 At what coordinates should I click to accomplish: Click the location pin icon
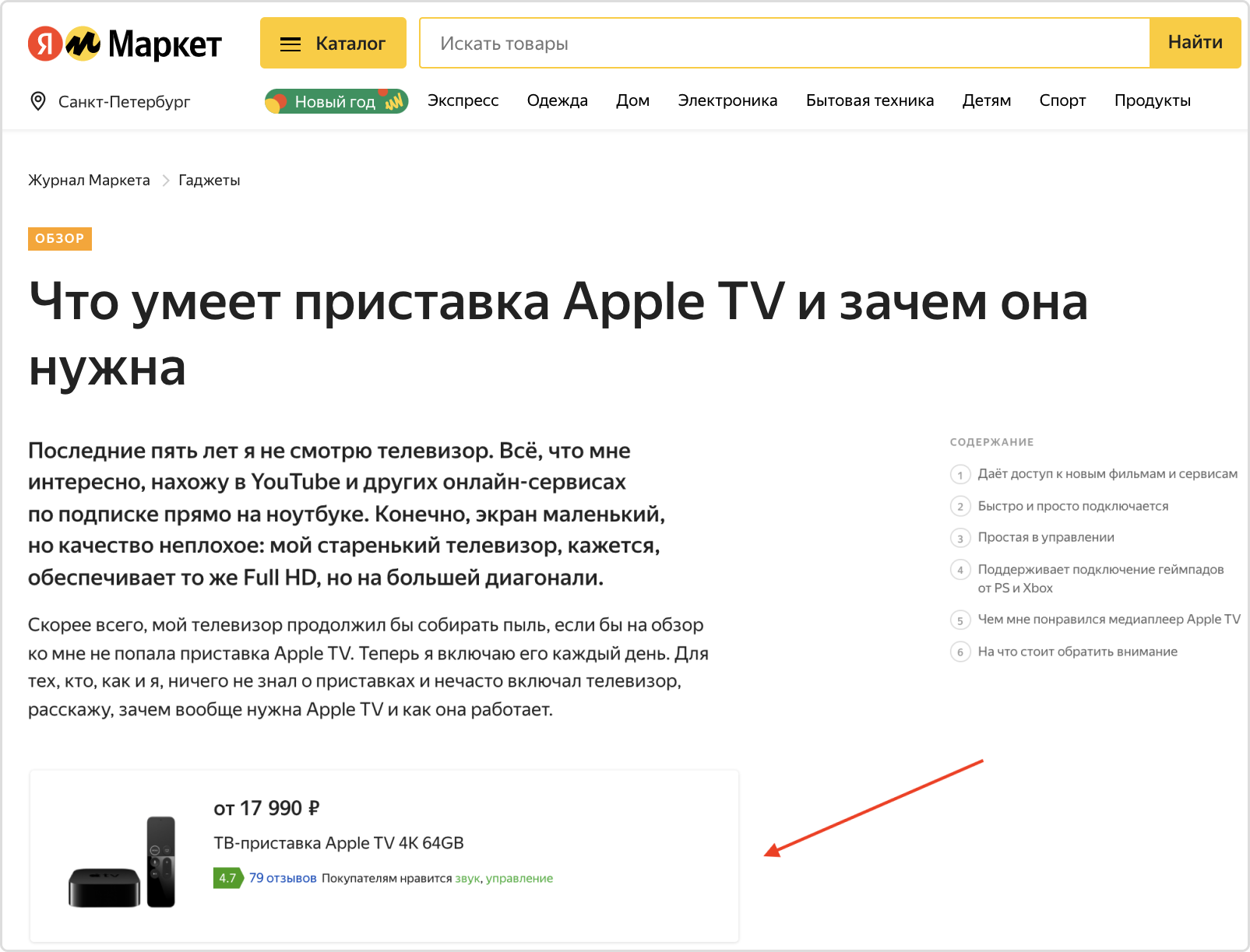[x=37, y=101]
